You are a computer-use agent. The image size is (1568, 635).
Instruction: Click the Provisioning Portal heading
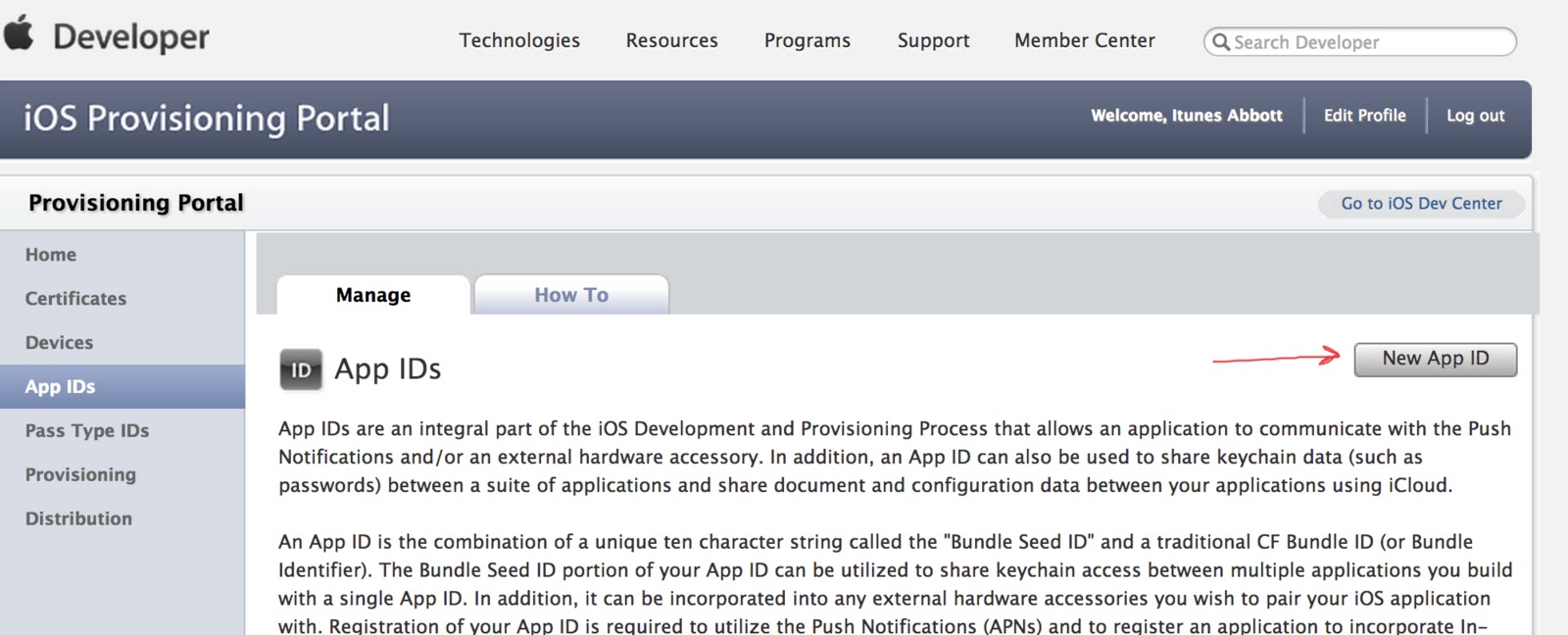click(x=136, y=203)
